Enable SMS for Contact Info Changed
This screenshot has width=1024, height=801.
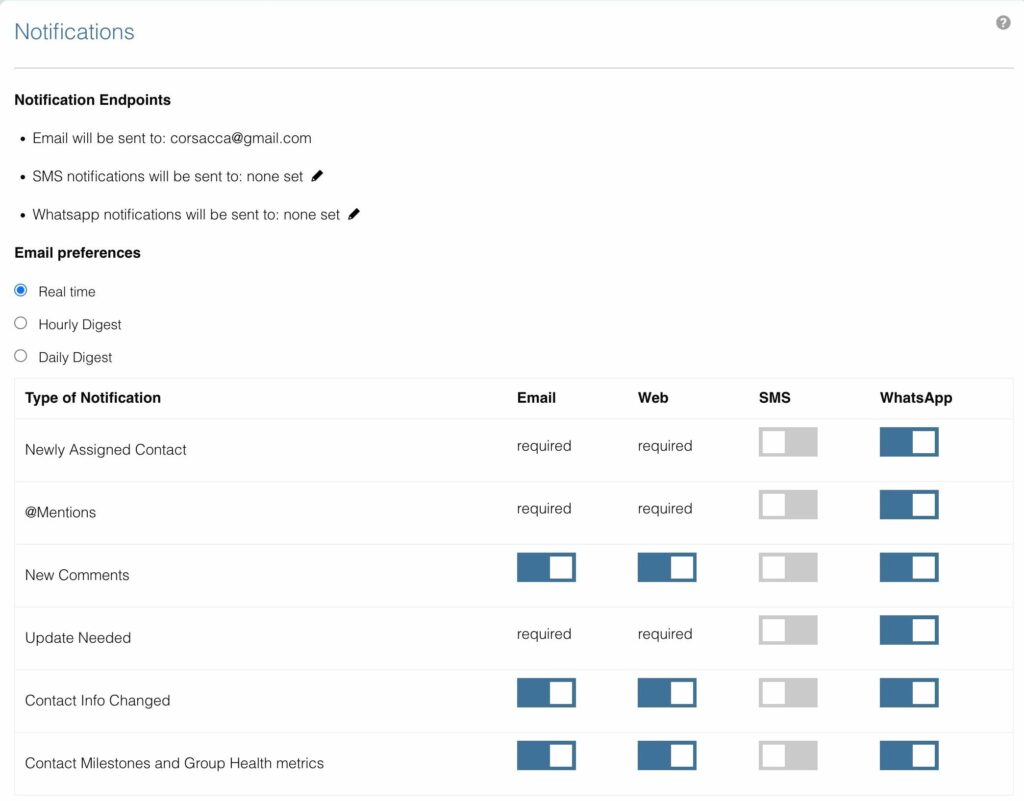tap(788, 693)
